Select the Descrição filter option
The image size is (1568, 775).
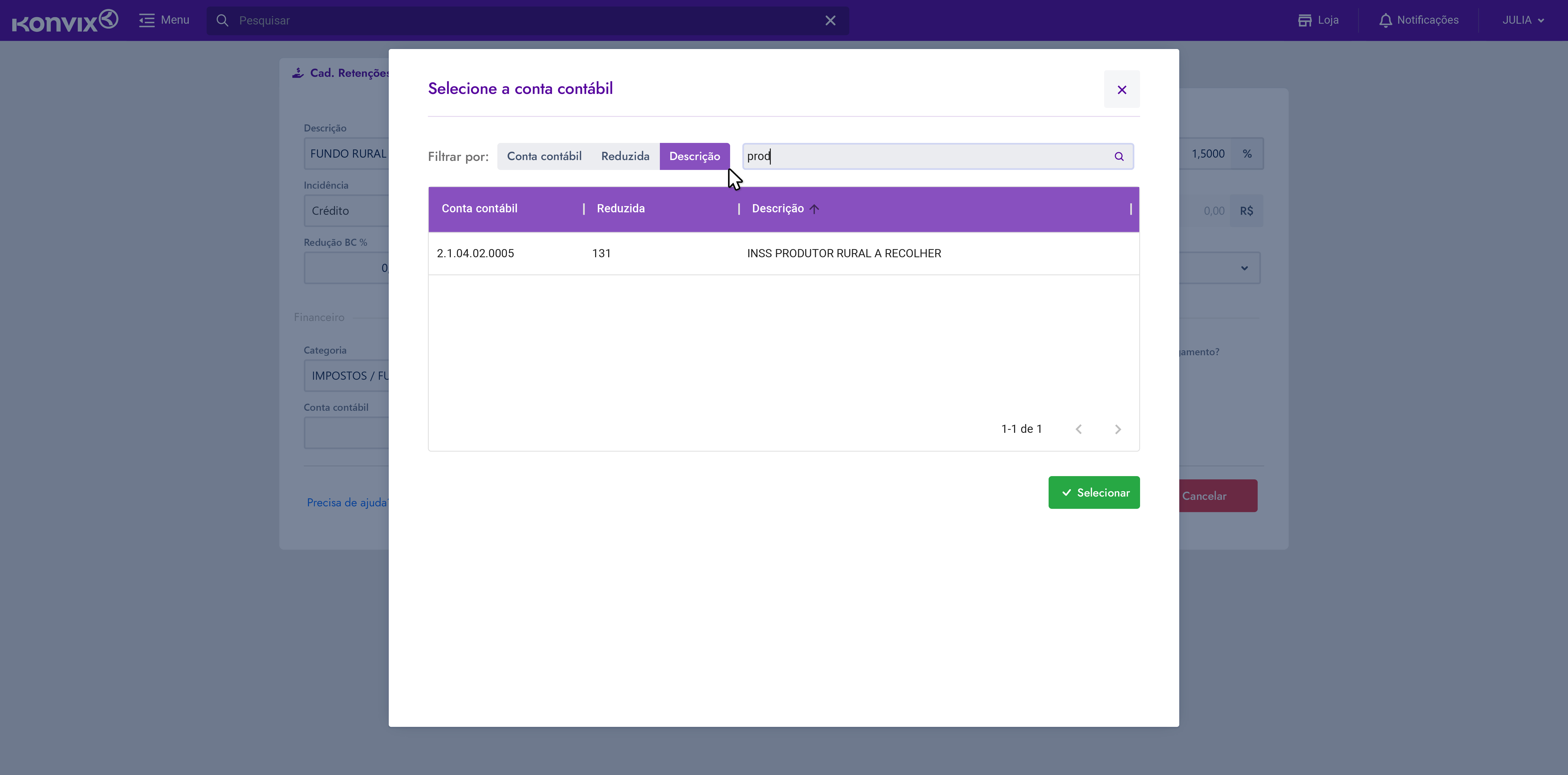[x=694, y=157]
